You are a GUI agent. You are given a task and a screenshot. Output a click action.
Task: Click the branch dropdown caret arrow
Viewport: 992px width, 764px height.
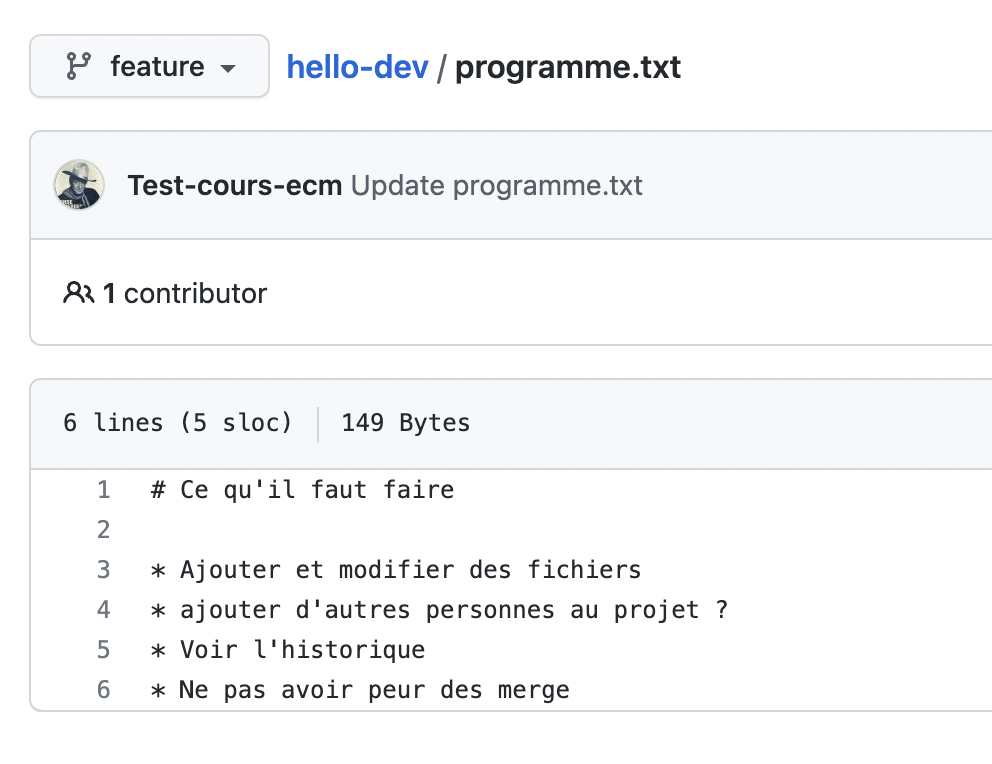point(228,69)
